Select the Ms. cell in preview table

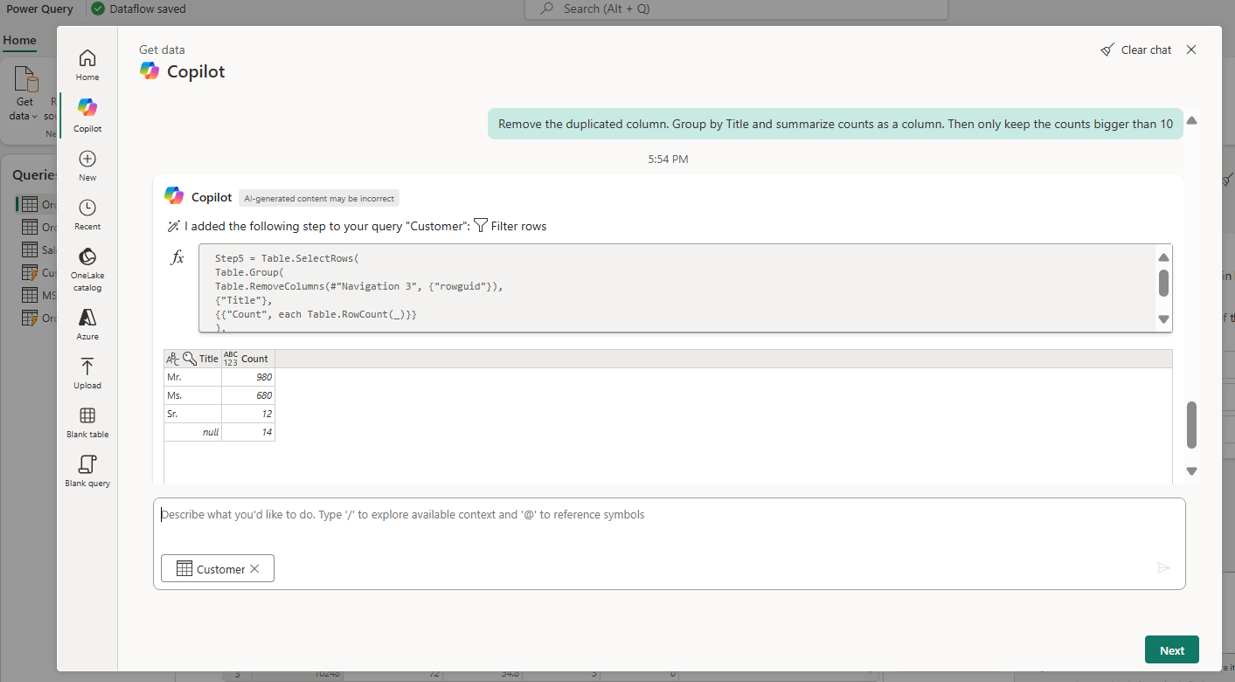[192, 395]
